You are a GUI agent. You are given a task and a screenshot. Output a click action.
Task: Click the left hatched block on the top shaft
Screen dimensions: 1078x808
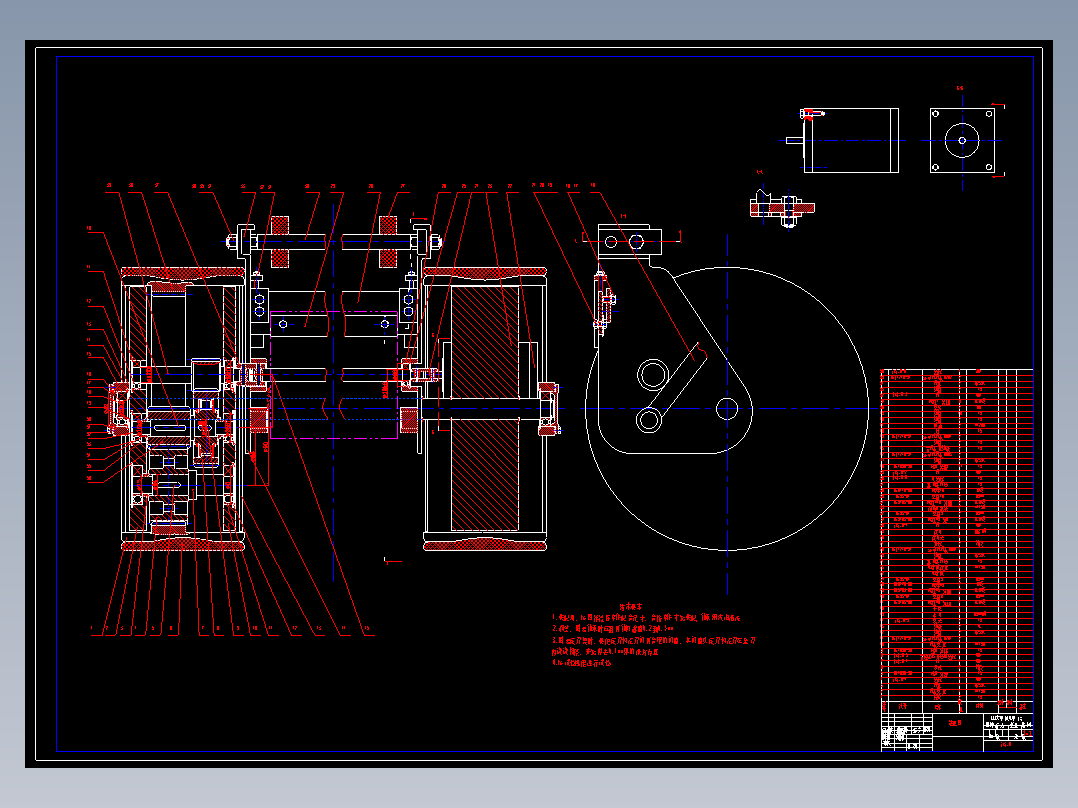click(280, 241)
